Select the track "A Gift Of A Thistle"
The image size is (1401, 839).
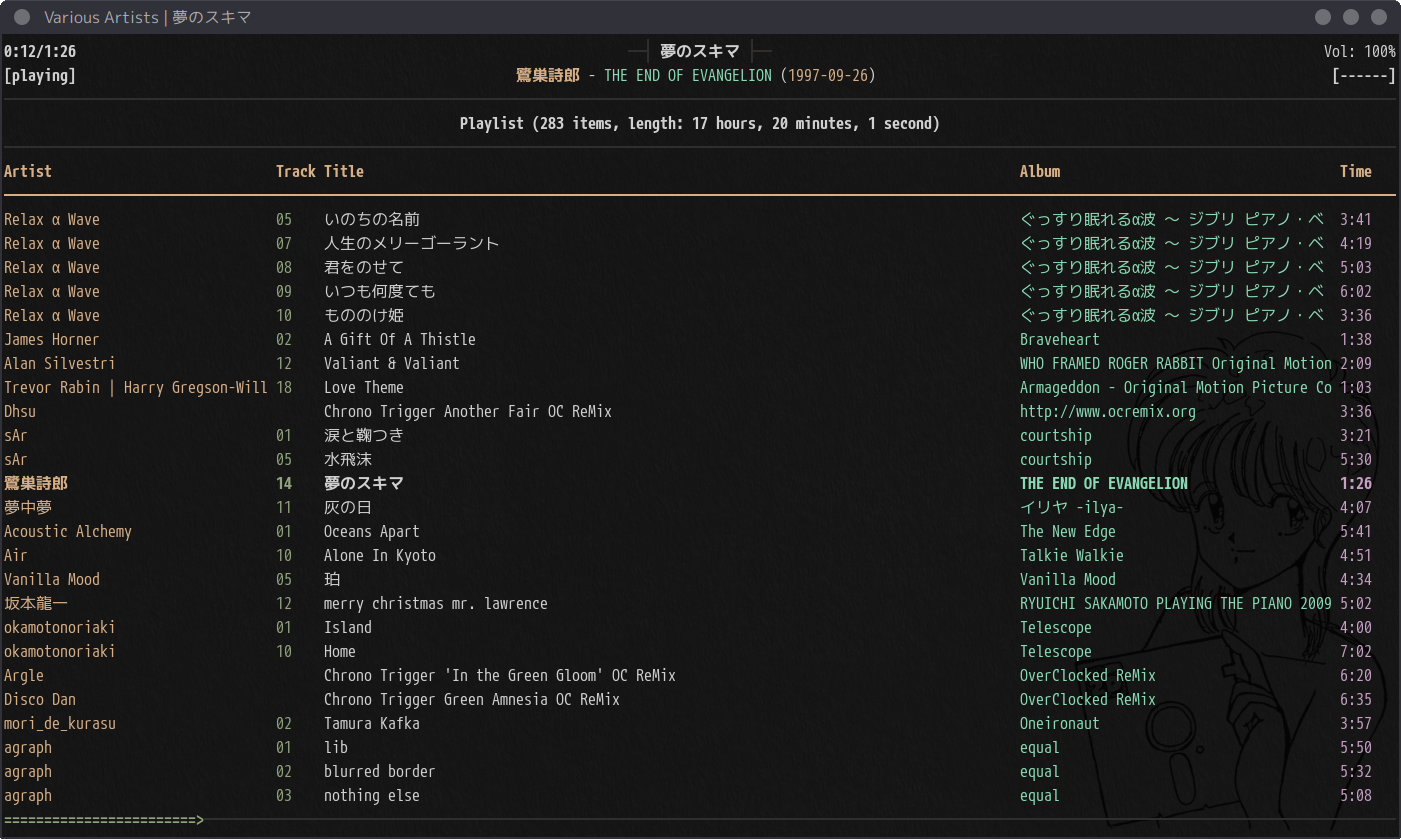(x=399, y=340)
